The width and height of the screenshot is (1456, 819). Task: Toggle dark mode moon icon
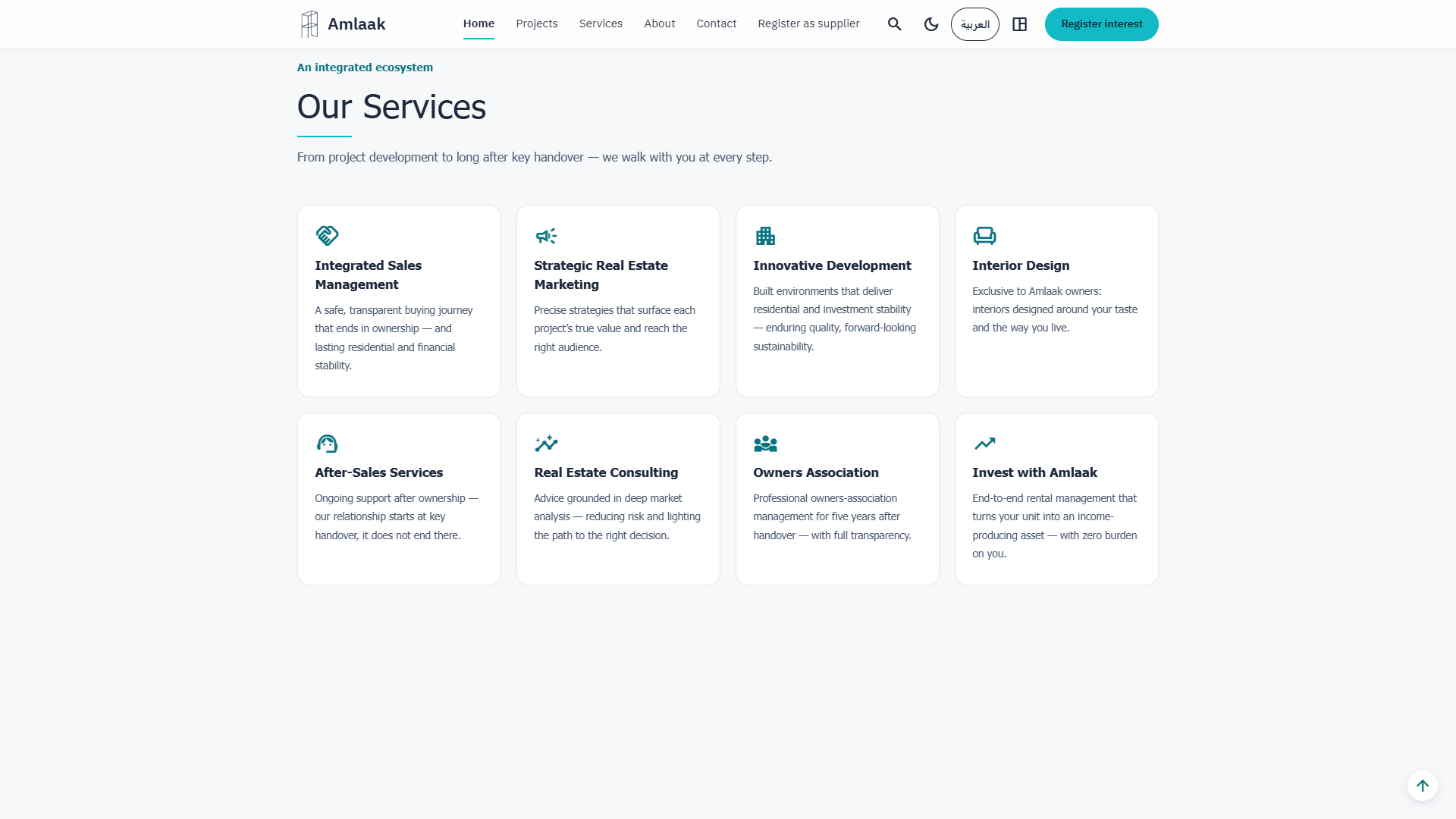pyautogui.click(x=931, y=24)
